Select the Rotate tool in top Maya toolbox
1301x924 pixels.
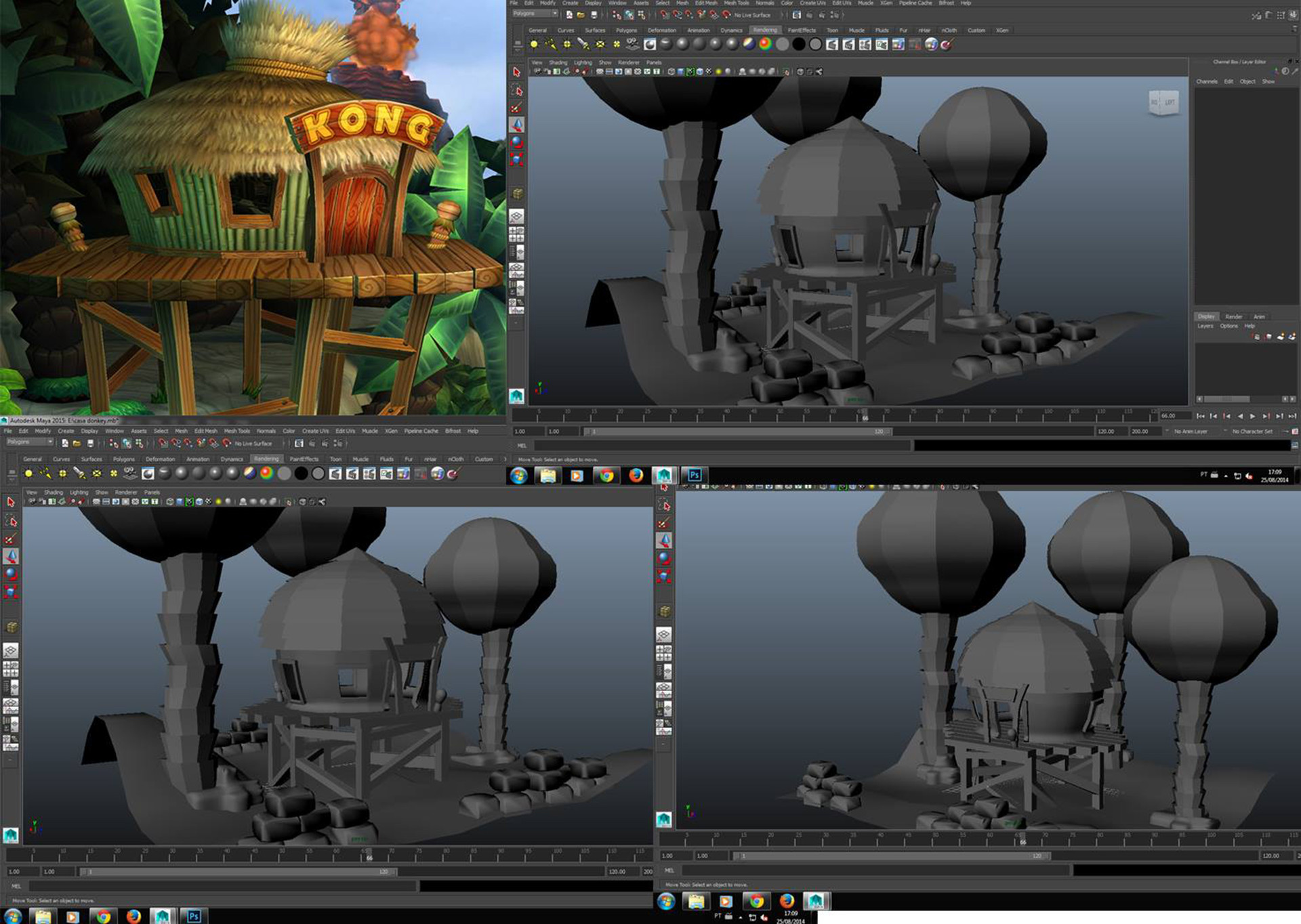[516, 142]
